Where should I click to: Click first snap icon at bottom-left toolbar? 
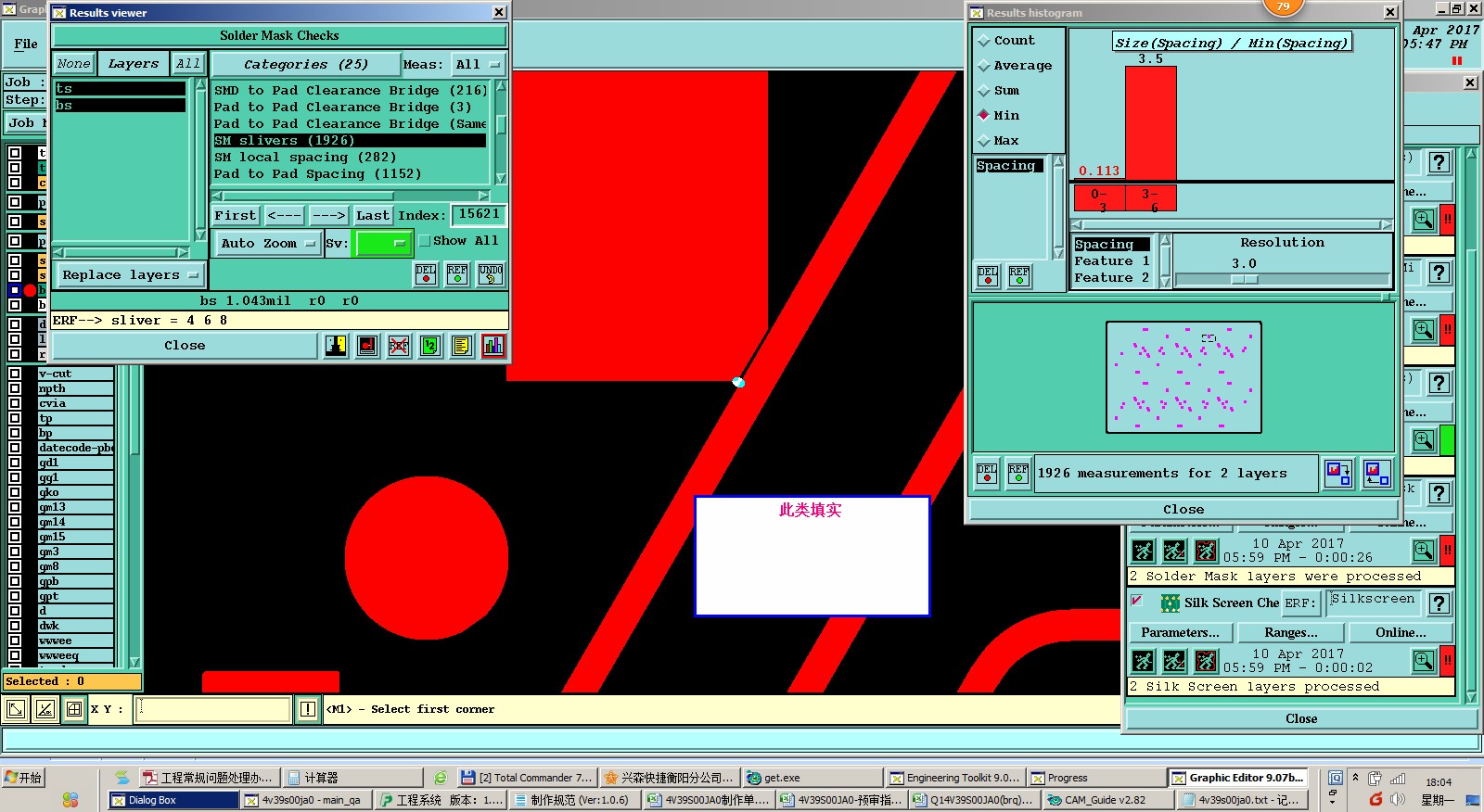16,710
